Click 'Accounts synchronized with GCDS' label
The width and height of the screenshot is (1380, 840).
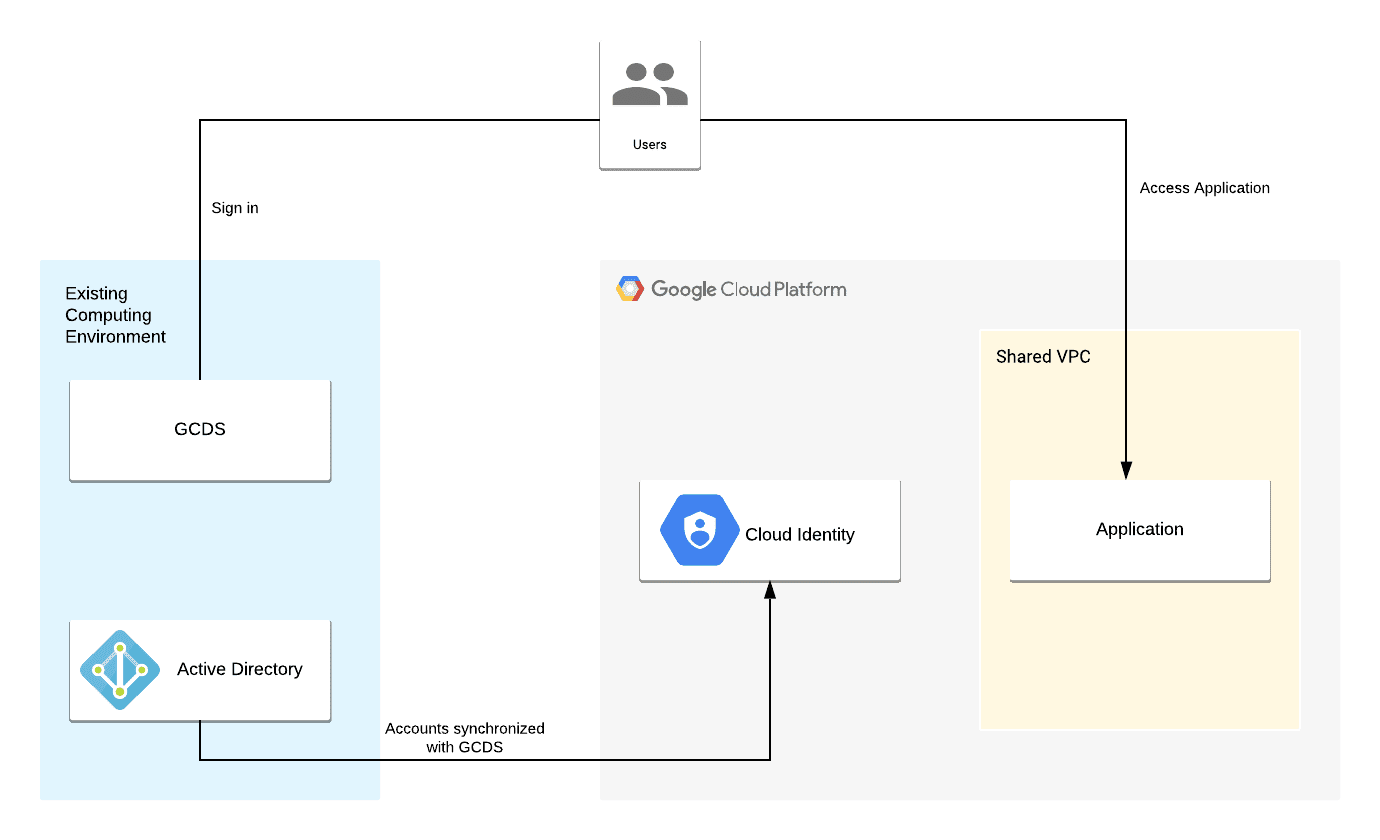coord(465,737)
